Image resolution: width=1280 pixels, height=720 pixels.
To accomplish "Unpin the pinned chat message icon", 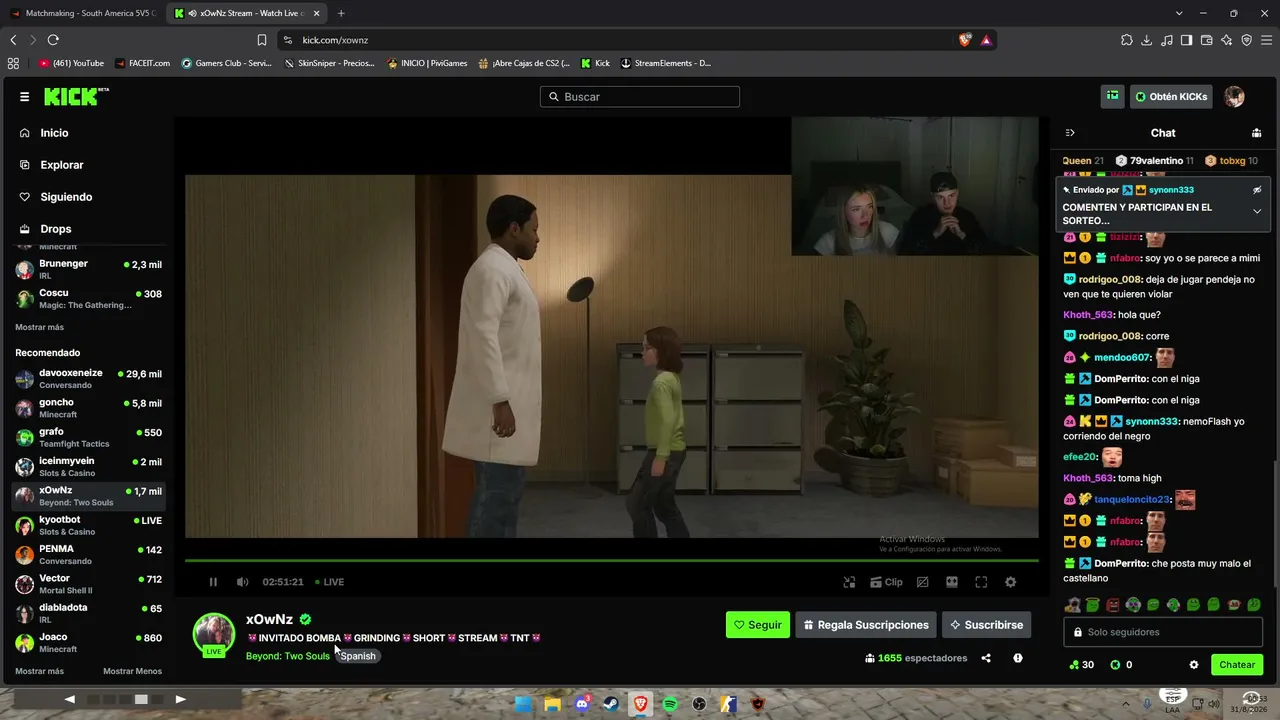I will pyautogui.click(x=1257, y=190).
